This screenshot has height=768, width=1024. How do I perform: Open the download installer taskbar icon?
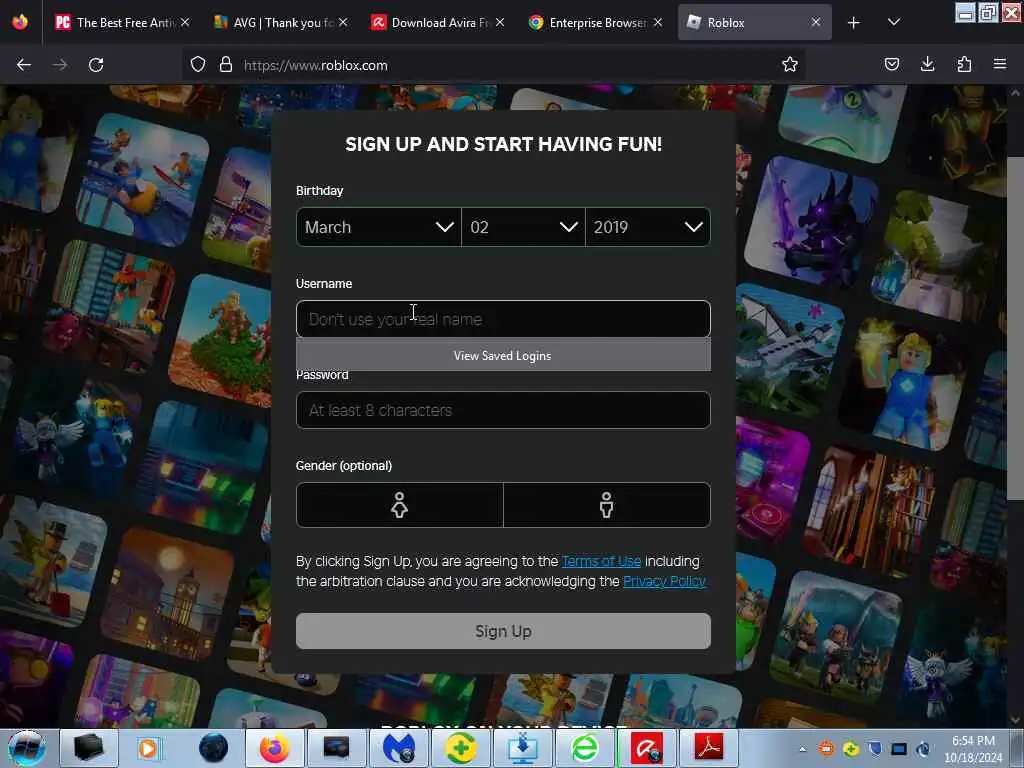coord(522,748)
